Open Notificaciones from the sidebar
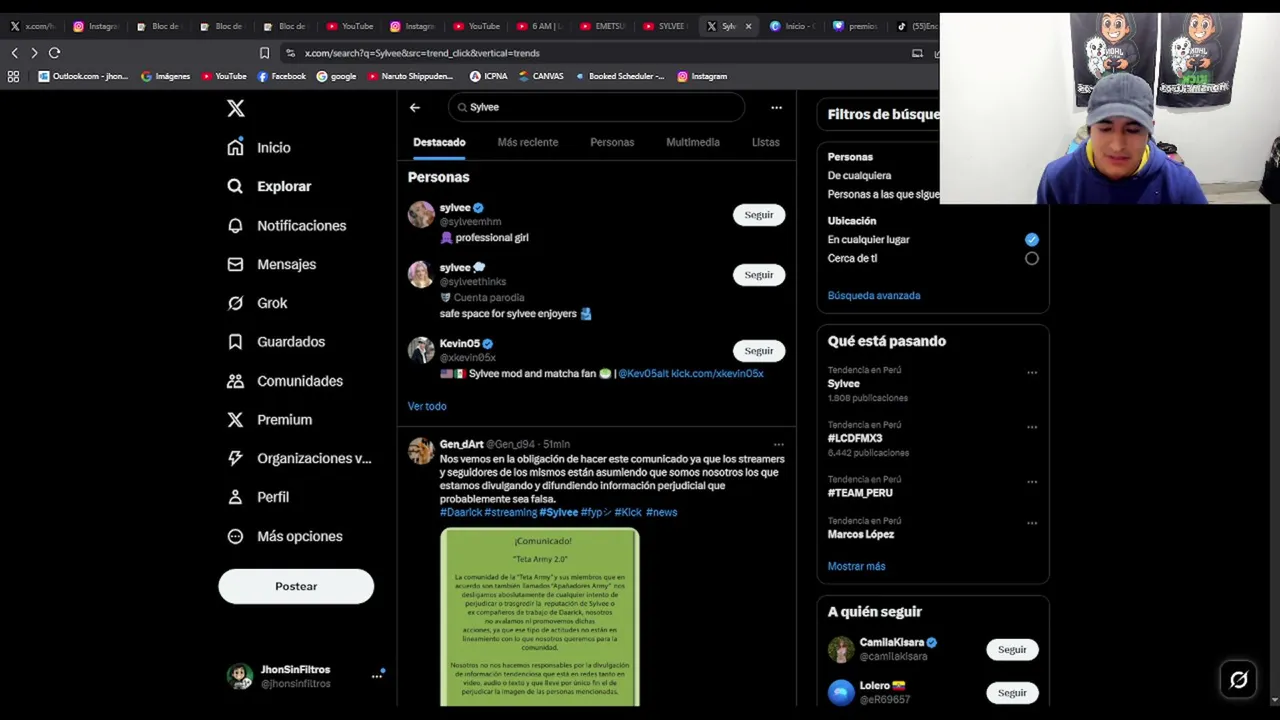Screen dimensions: 1280x720 point(286,225)
